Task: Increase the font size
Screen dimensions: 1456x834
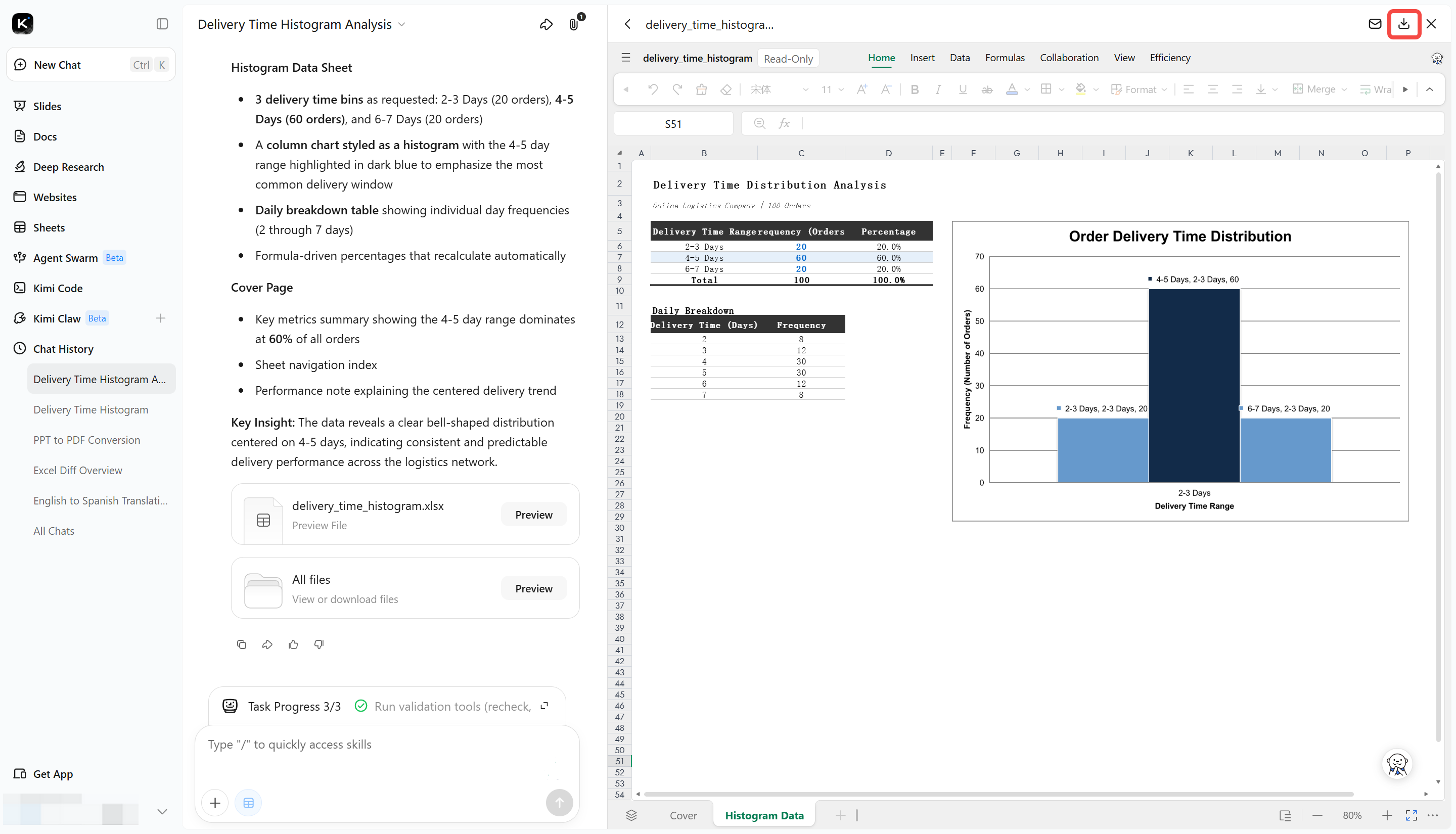Action: [x=861, y=89]
